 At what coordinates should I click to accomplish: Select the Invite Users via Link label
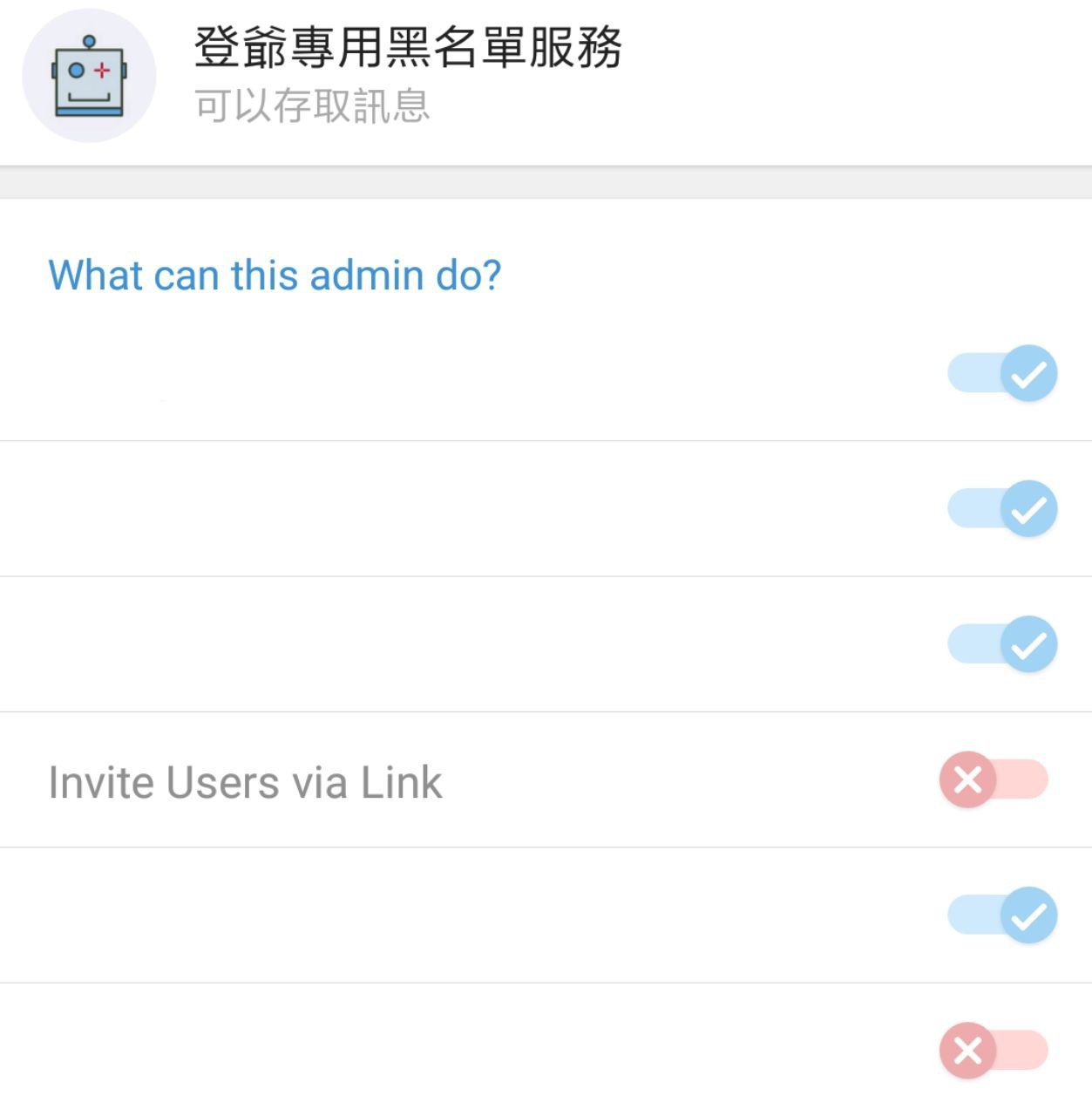click(x=245, y=782)
